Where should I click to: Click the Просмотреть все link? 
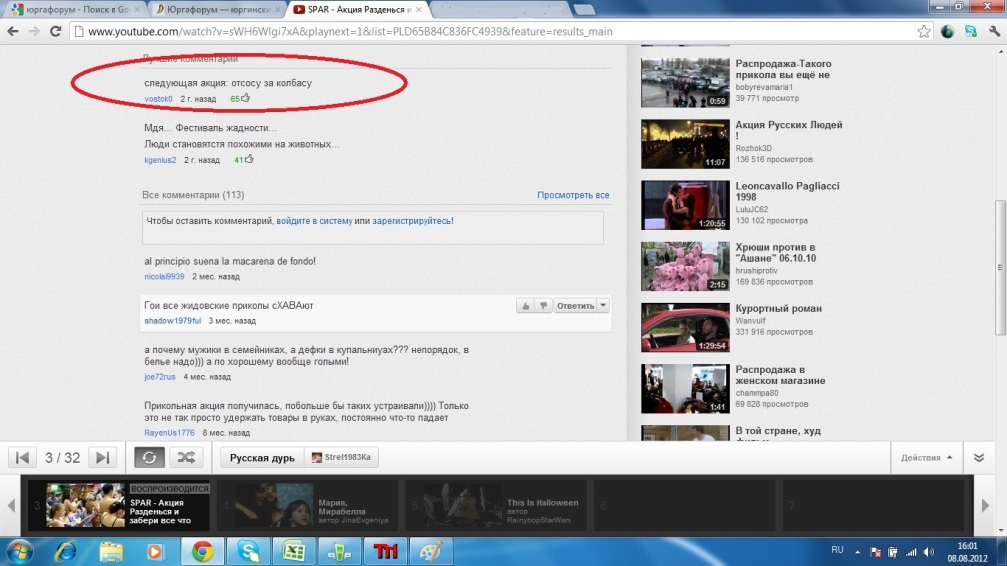point(573,195)
